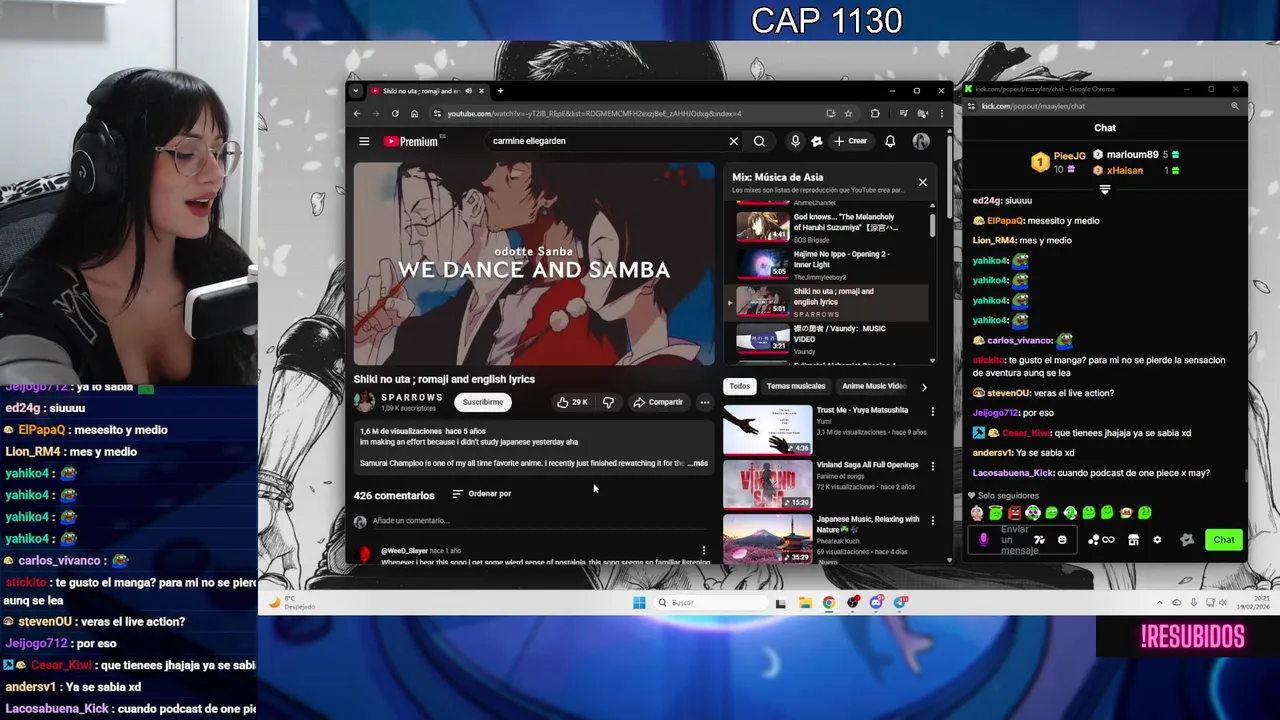Reload the YouTube page in Chrome
Viewport: 1280px width, 720px height.
coord(395,113)
